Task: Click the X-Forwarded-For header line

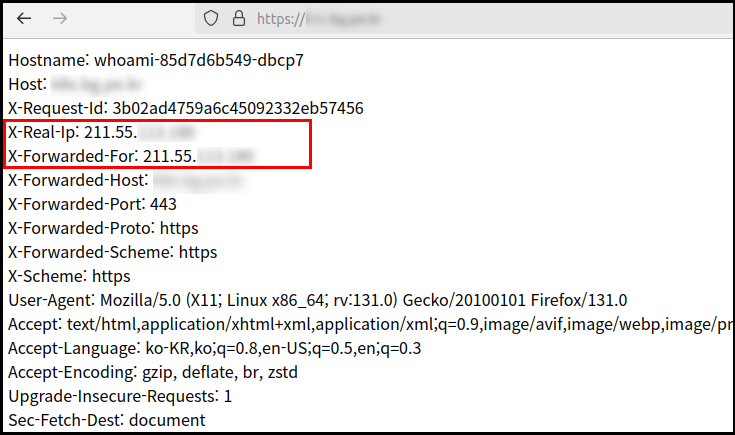Action: [x=130, y=156]
